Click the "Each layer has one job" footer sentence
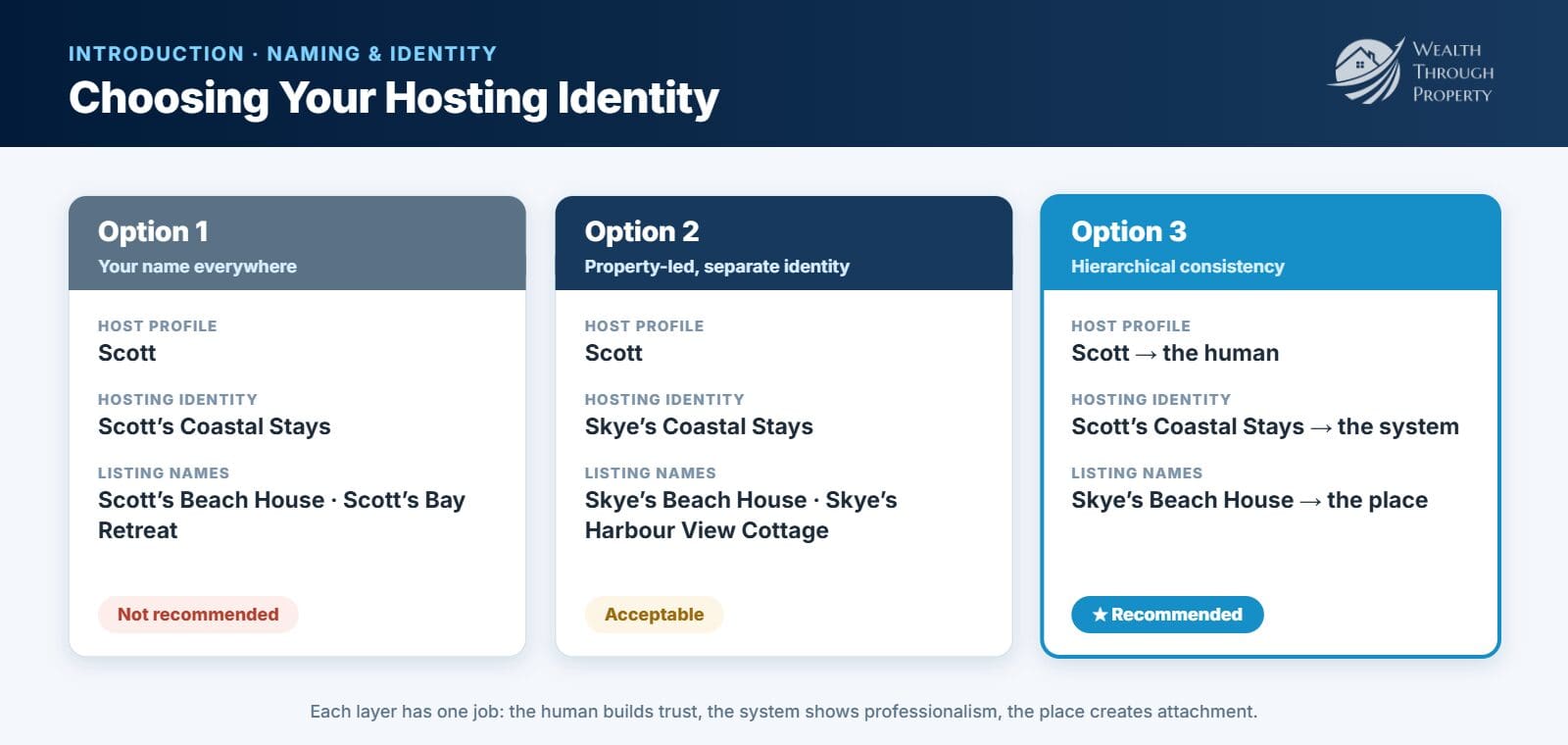Viewport: 1568px width, 745px height. tap(784, 712)
